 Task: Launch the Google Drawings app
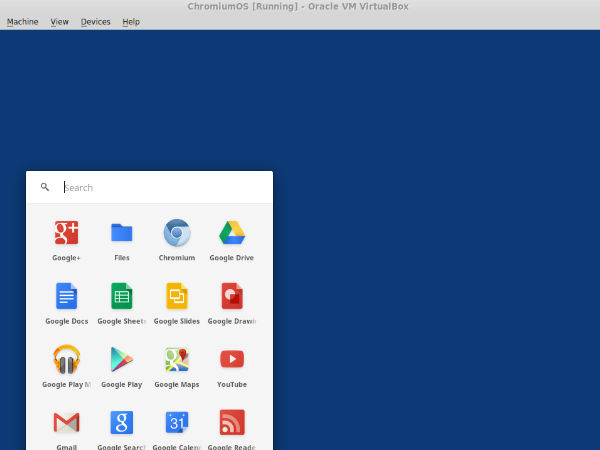pos(232,296)
